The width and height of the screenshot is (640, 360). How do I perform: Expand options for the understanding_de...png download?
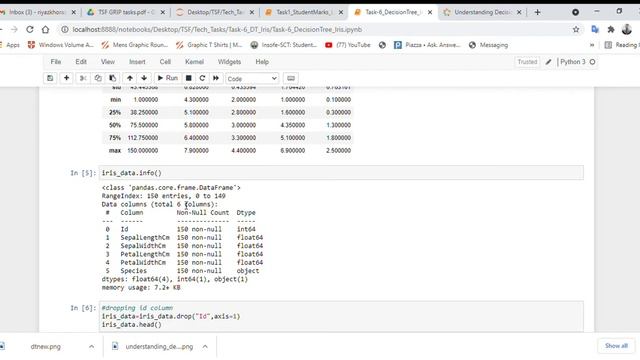pyautogui.click(x=205, y=347)
